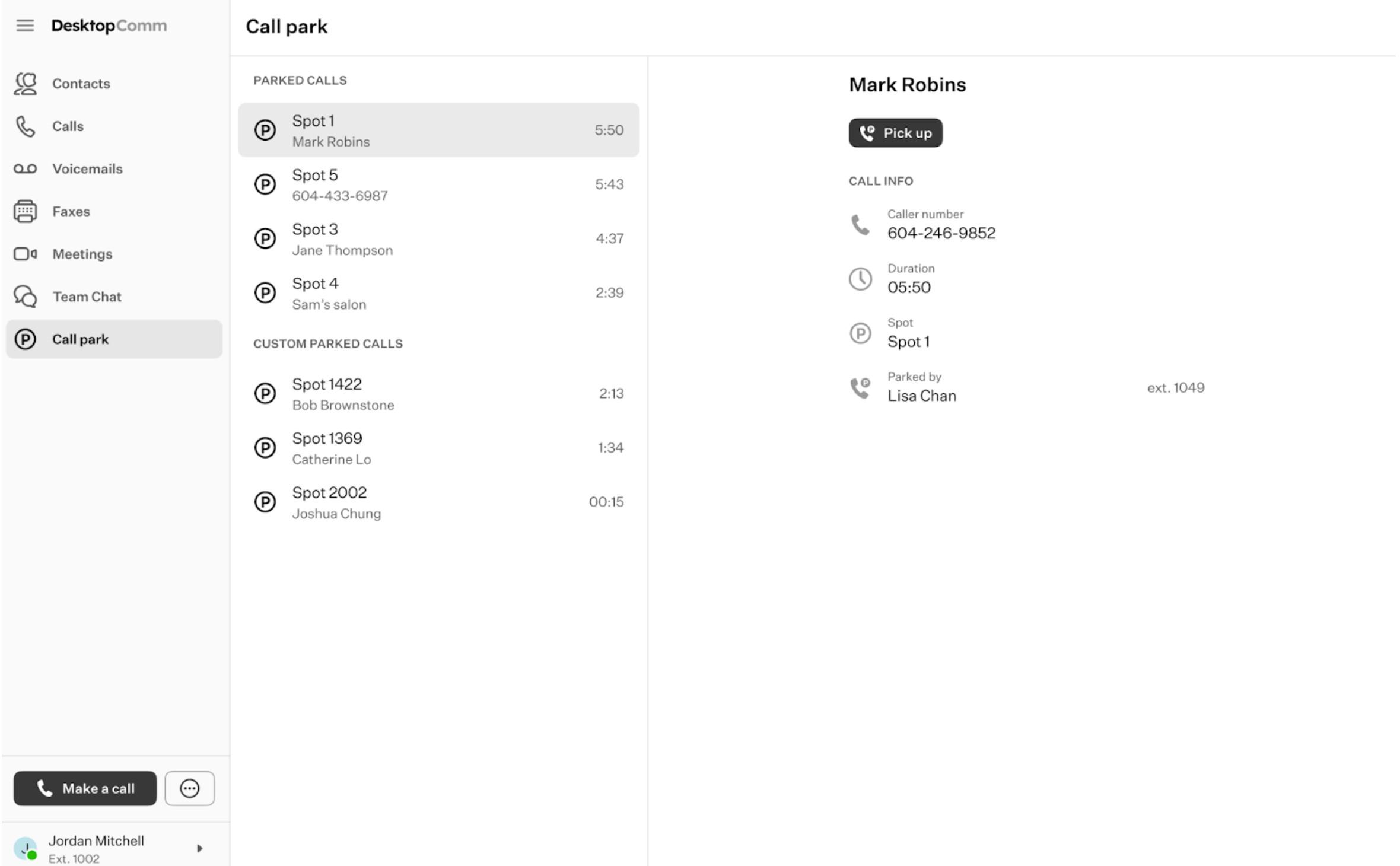This screenshot has width=1400, height=866.
Task: Open the hamburger menu icon
Action: coord(25,26)
